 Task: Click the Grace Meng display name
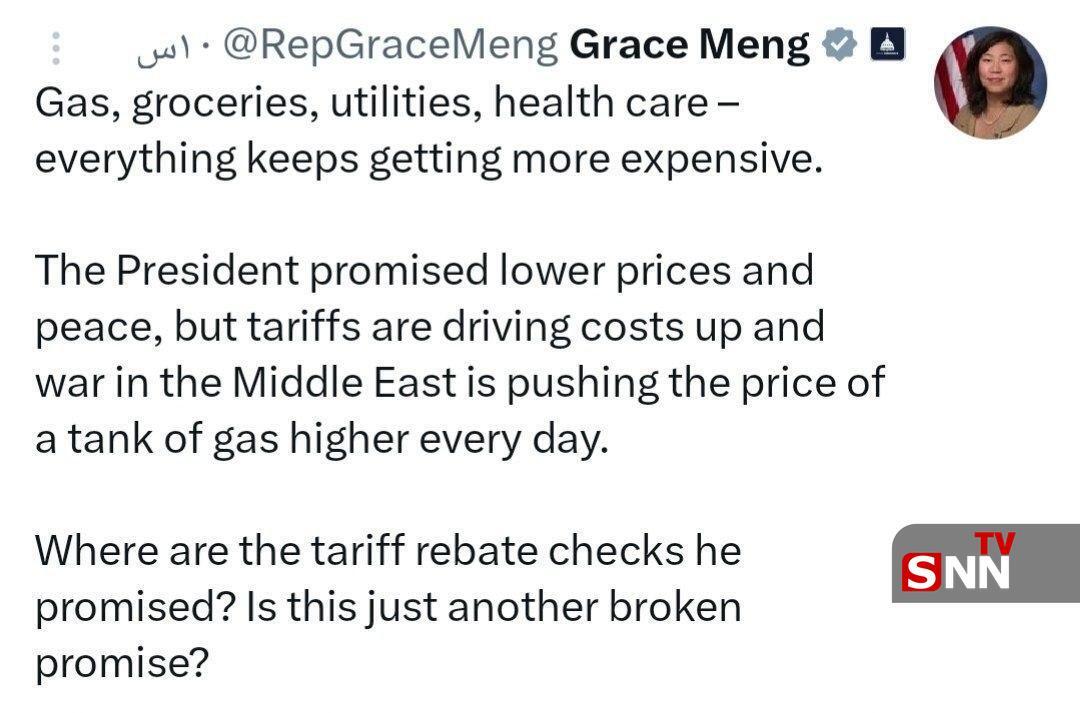click(x=689, y=45)
